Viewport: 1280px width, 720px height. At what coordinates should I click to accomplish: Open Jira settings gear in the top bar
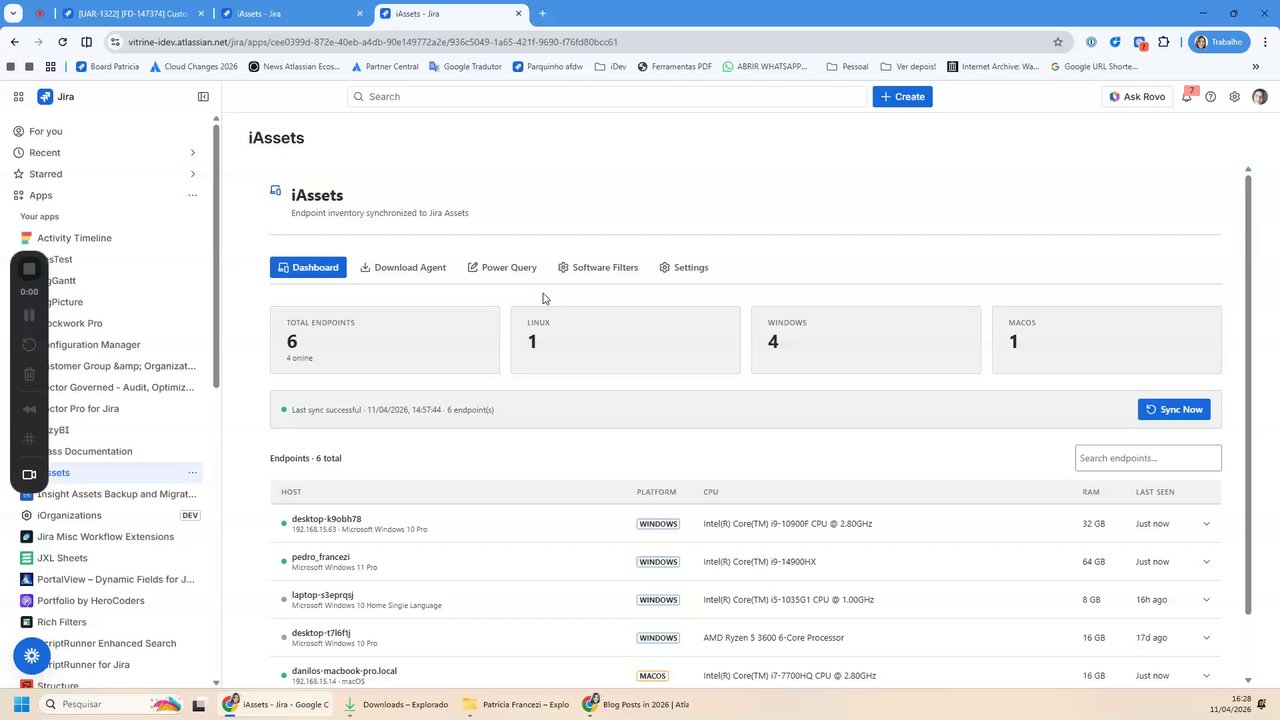pos(1235,97)
